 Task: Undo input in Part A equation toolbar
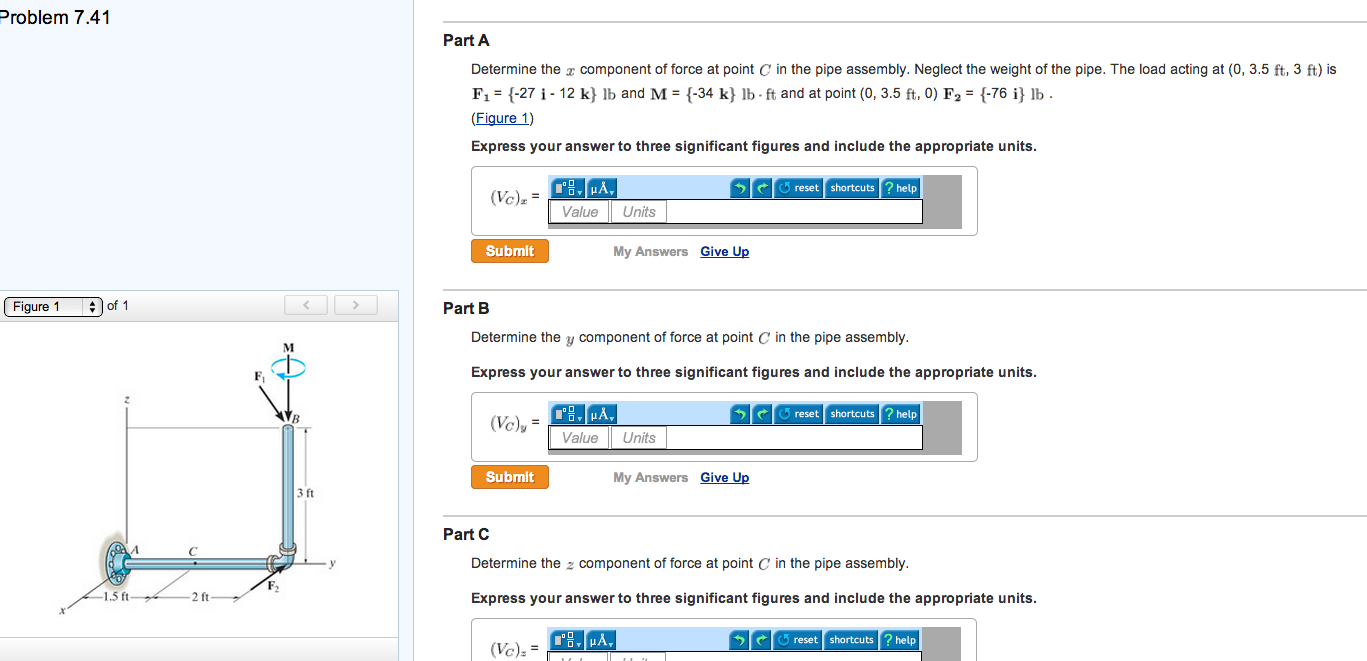click(x=739, y=187)
